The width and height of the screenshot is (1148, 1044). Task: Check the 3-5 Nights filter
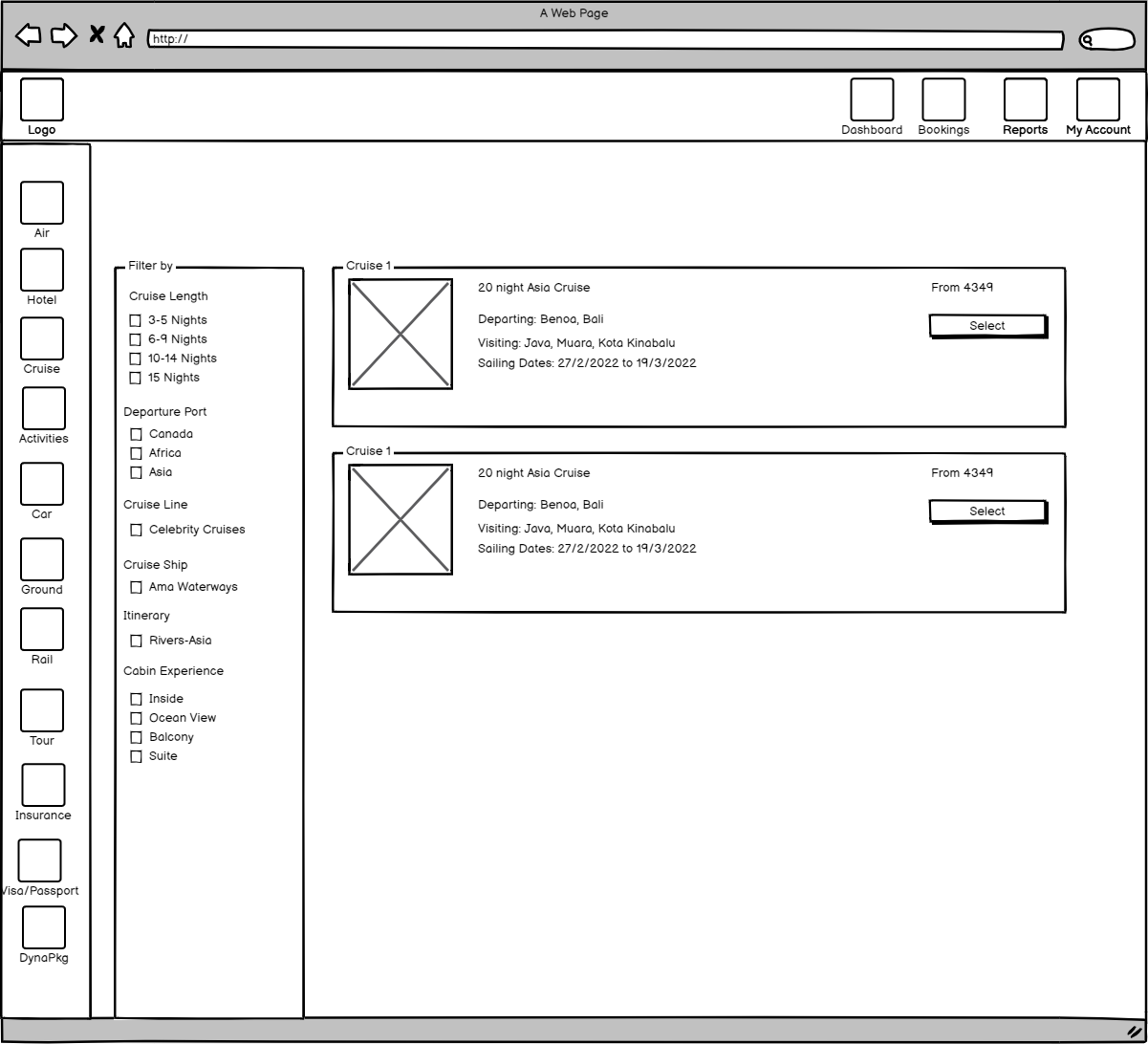[x=136, y=321]
